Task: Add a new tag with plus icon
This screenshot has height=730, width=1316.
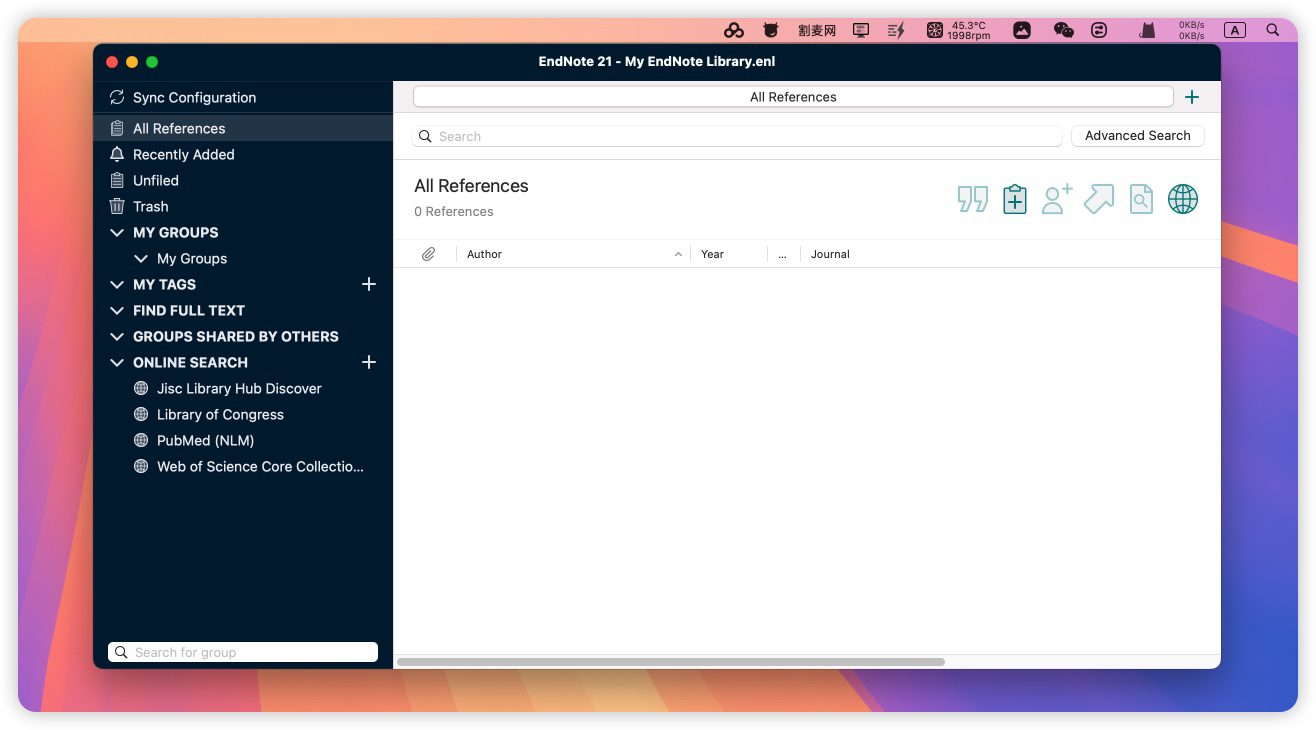Action: (368, 284)
